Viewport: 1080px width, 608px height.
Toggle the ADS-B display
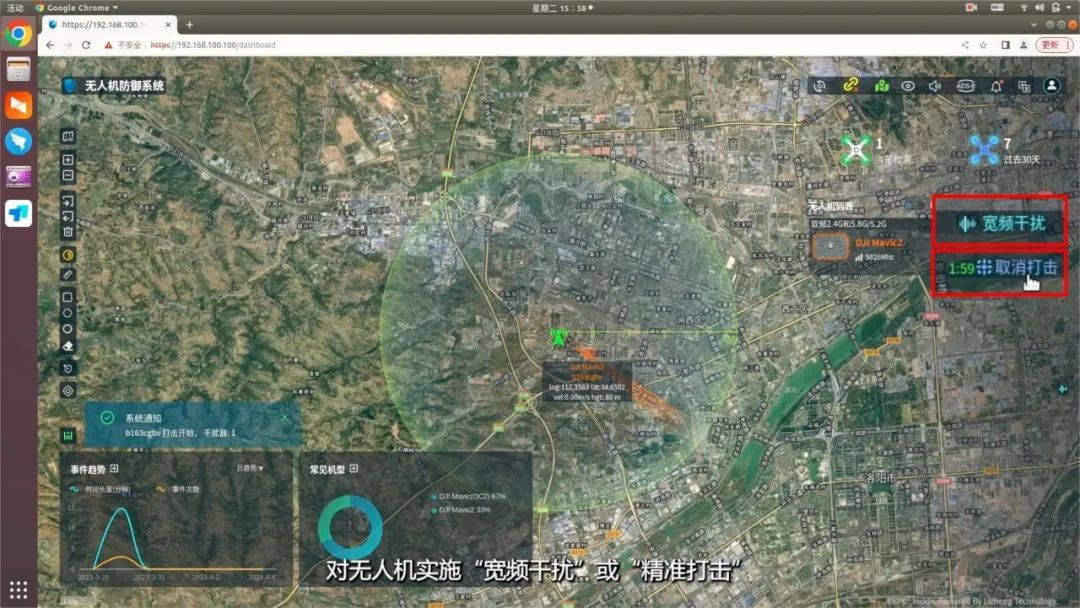click(x=965, y=86)
